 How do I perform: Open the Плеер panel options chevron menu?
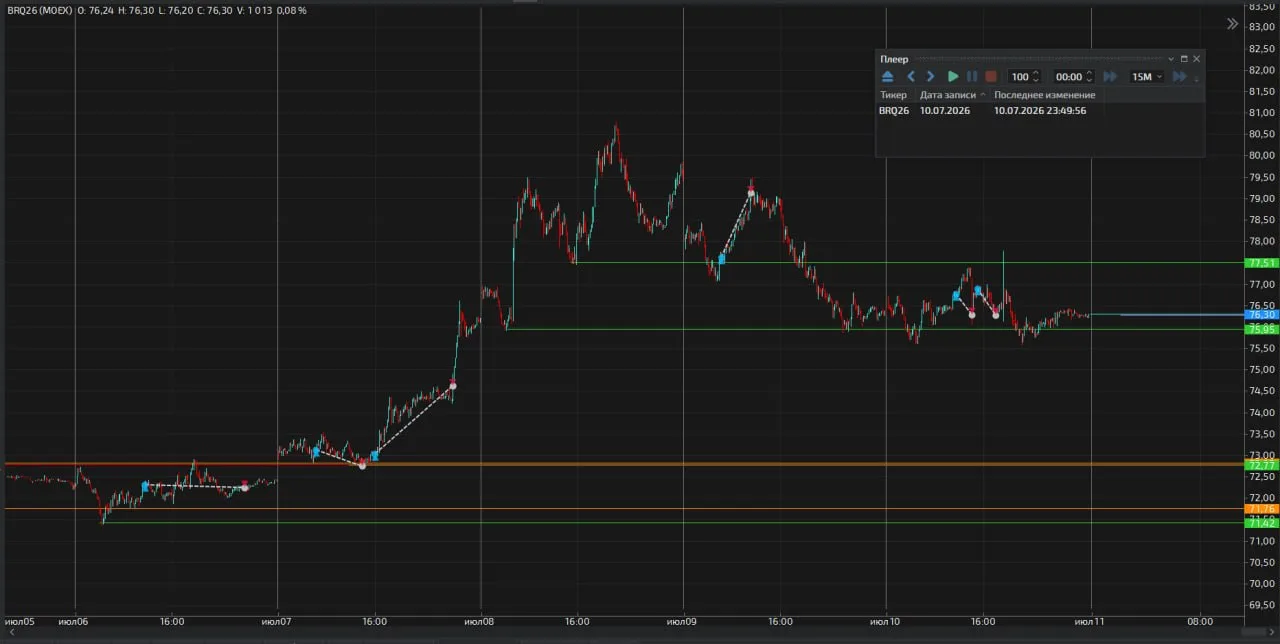click(1171, 59)
